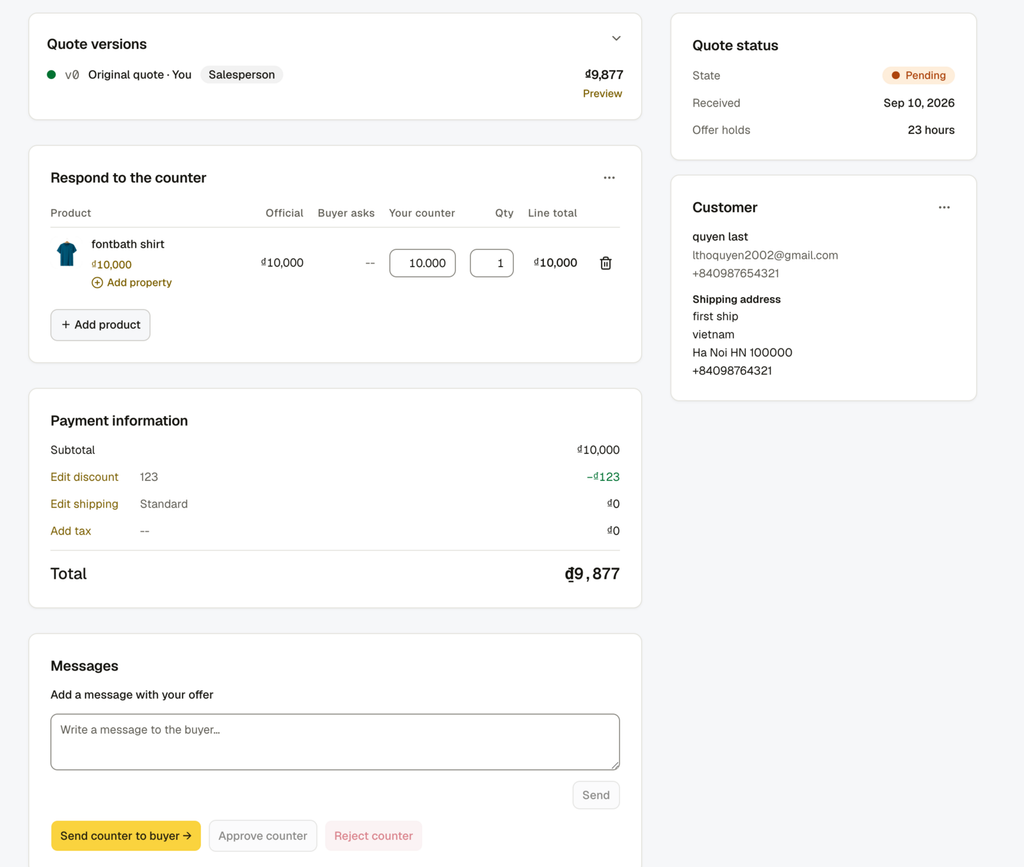Click customer phone +840987654321

(735, 274)
